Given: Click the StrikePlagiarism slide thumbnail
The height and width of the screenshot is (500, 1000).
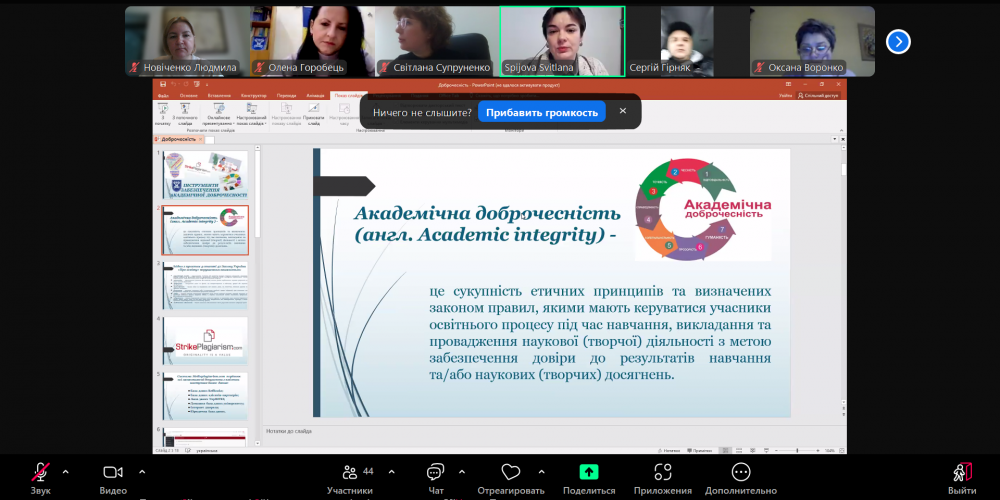Looking at the screenshot, I should pos(204,341).
